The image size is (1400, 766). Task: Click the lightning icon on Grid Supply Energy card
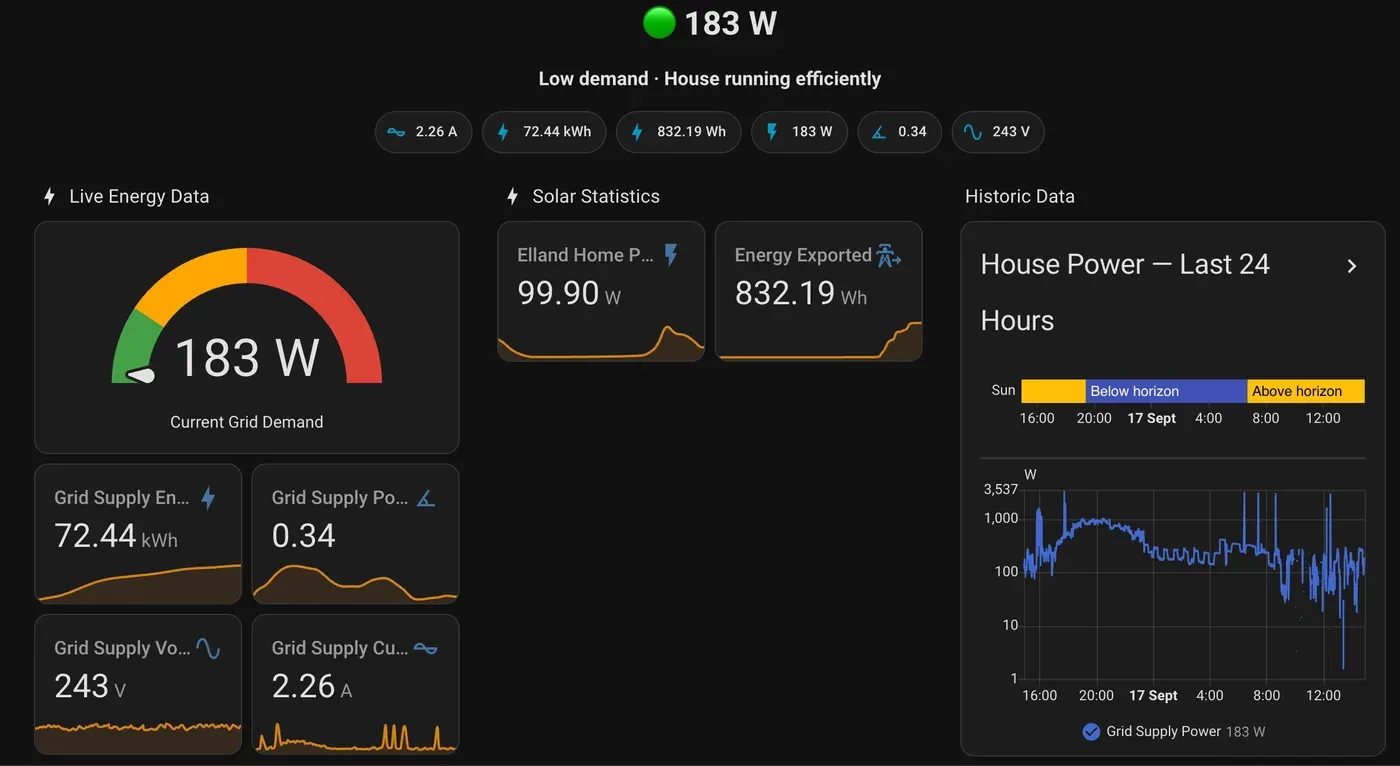208,498
